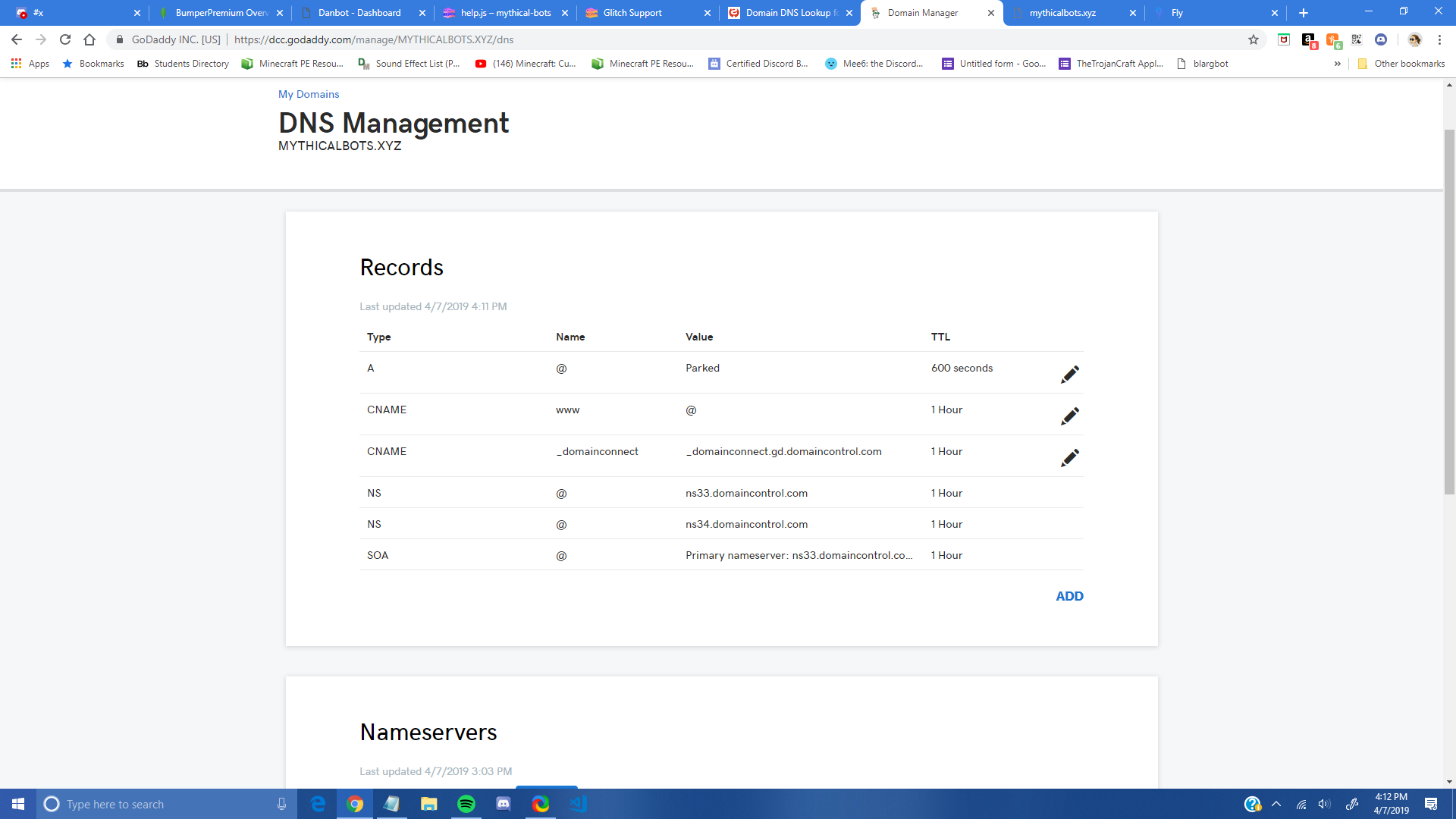Go to browser home page
The width and height of the screenshot is (1456, 819).
(x=89, y=39)
